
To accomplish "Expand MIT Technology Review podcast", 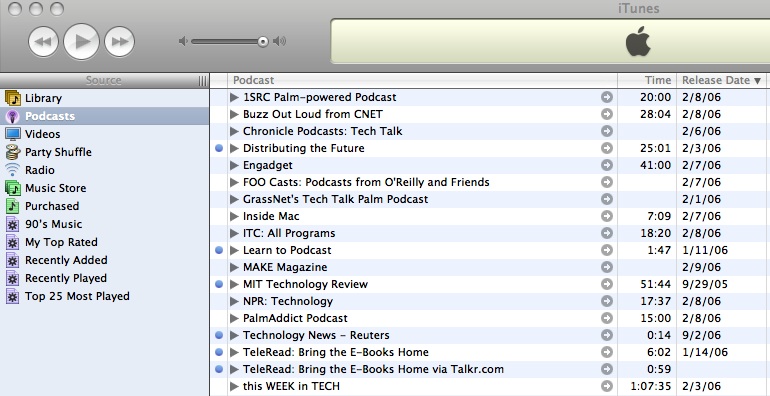I will coord(234,284).
